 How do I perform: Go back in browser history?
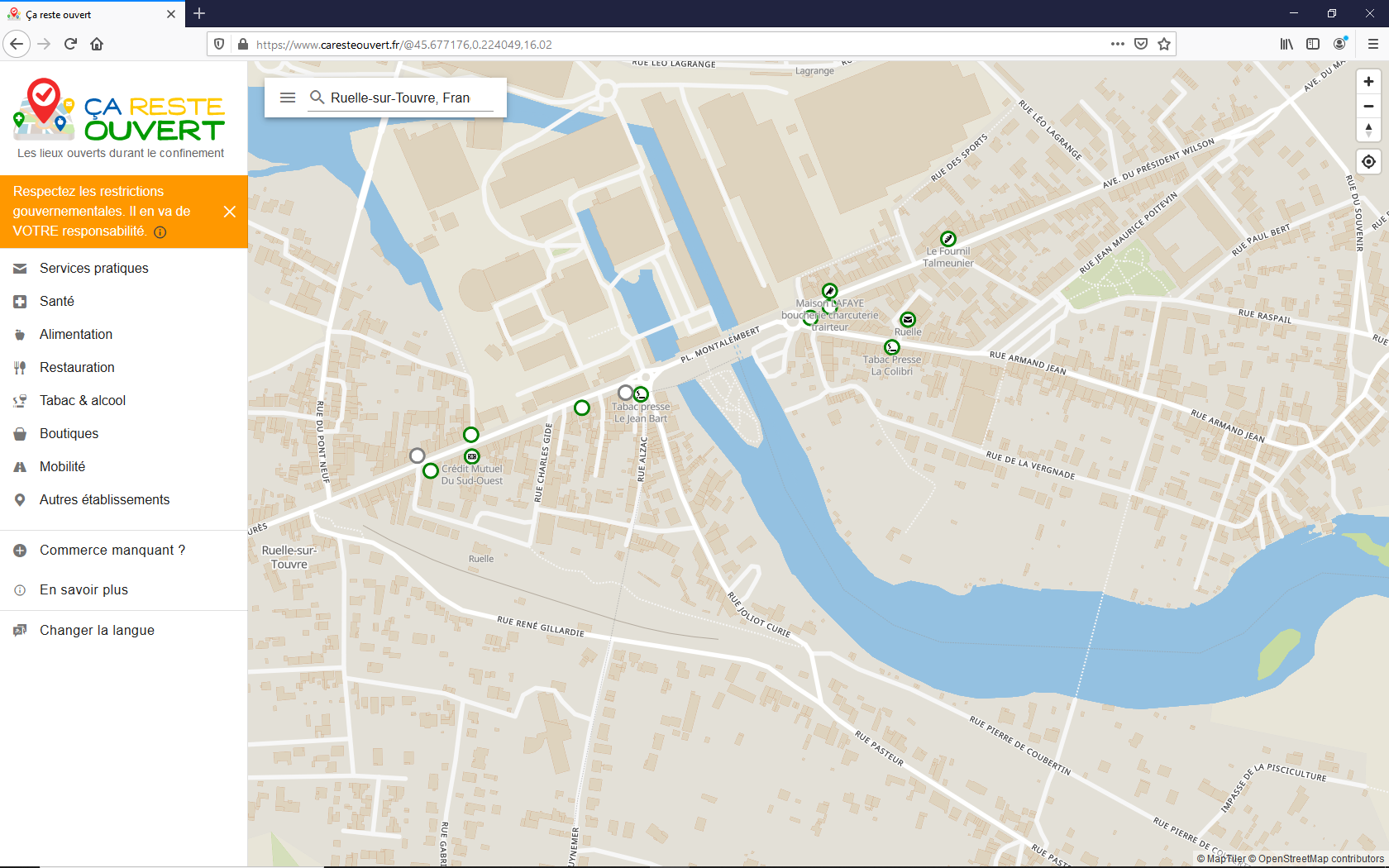click(x=17, y=44)
